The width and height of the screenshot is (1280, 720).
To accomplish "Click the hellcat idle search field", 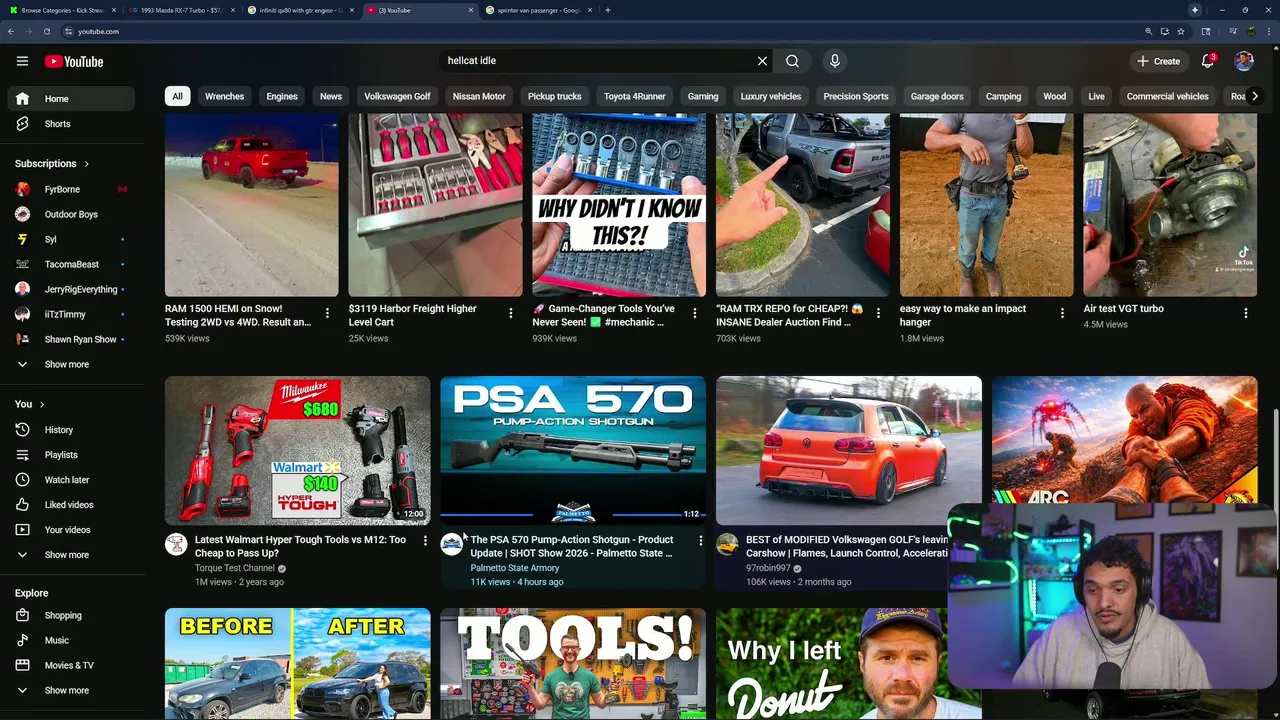I will click(x=596, y=61).
